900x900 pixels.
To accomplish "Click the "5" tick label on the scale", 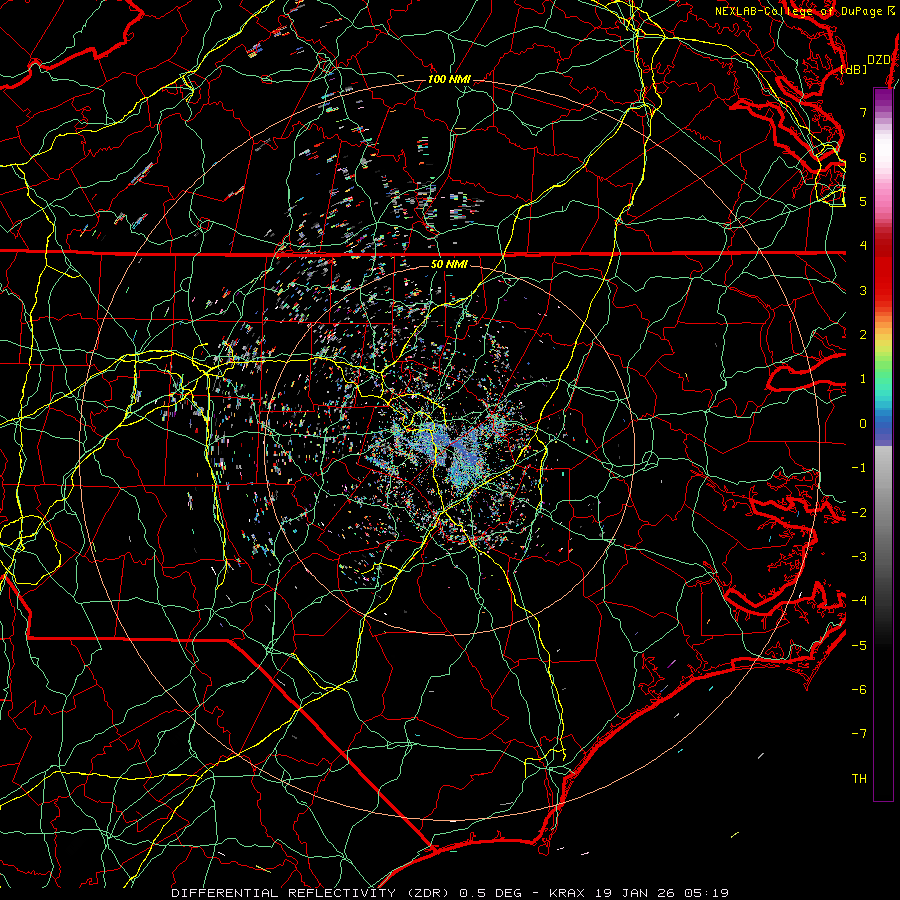I will tap(863, 201).
